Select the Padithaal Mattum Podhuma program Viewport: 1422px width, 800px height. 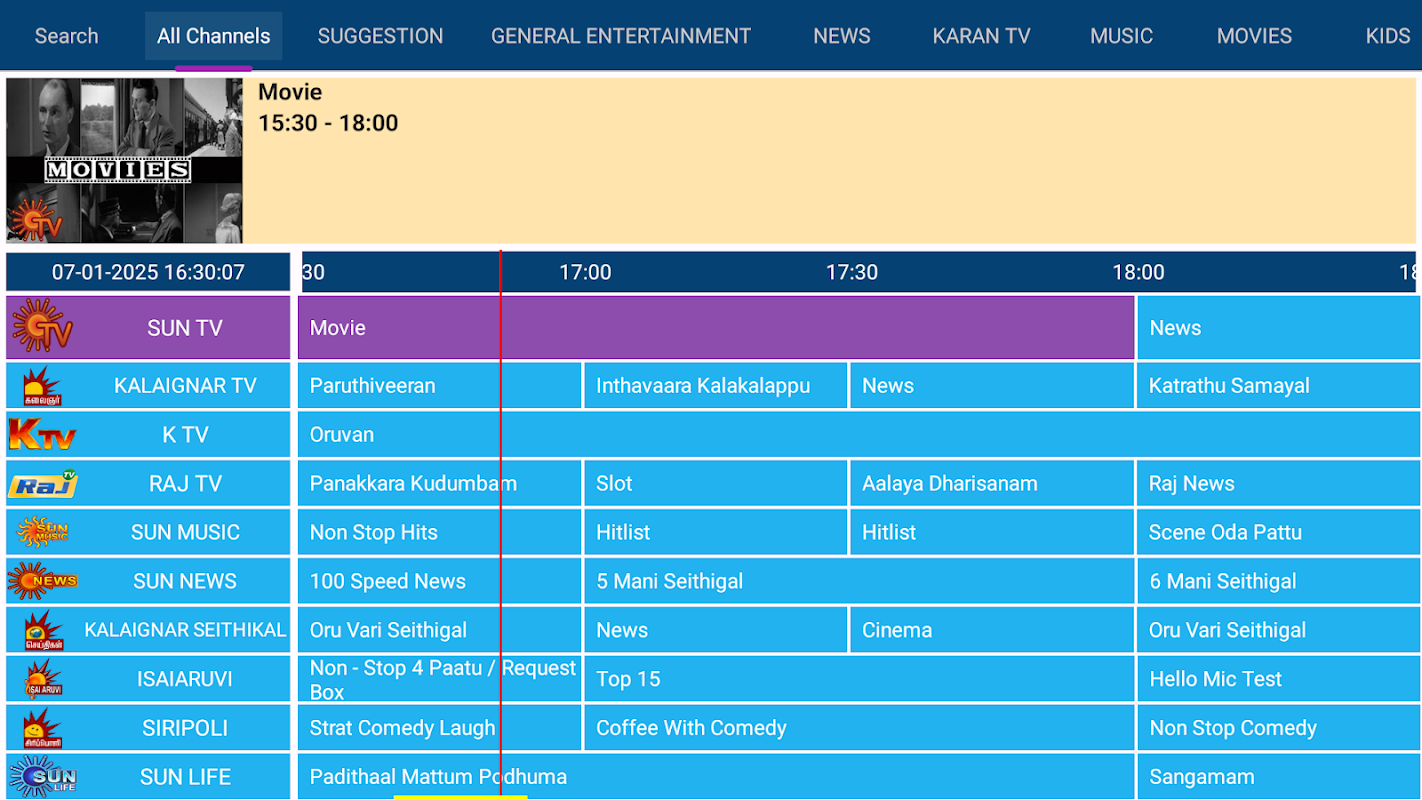(x=716, y=777)
